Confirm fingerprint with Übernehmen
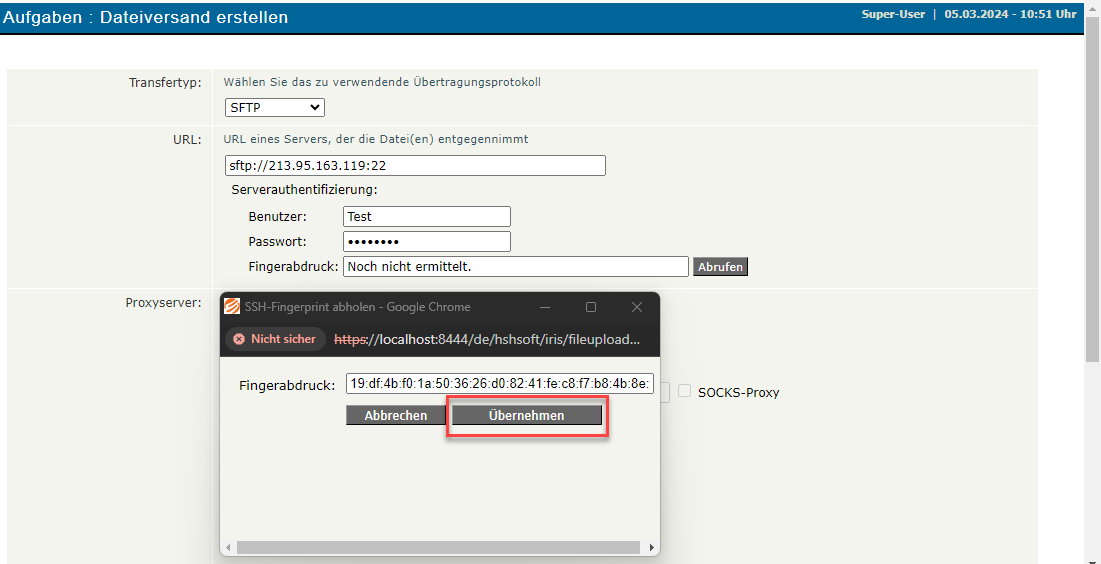Image resolution: width=1101 pixels, height=564 pixels. coord(527,415)
